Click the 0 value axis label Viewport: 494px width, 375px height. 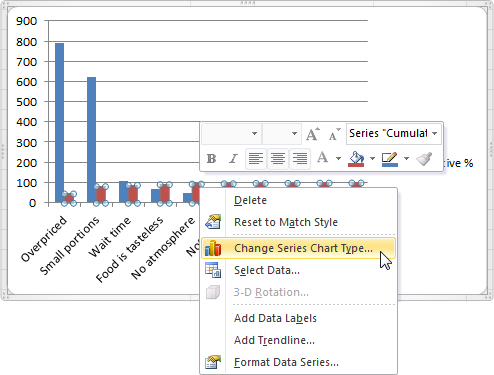click(x=32, y=203)
